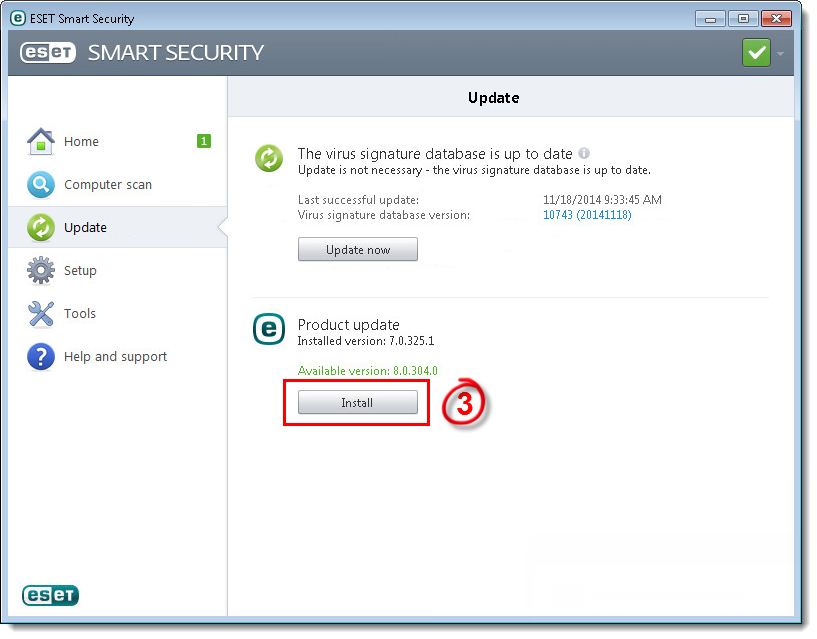
Task: Click the ESET logo in bottom corner
Action: coord(50,596)
